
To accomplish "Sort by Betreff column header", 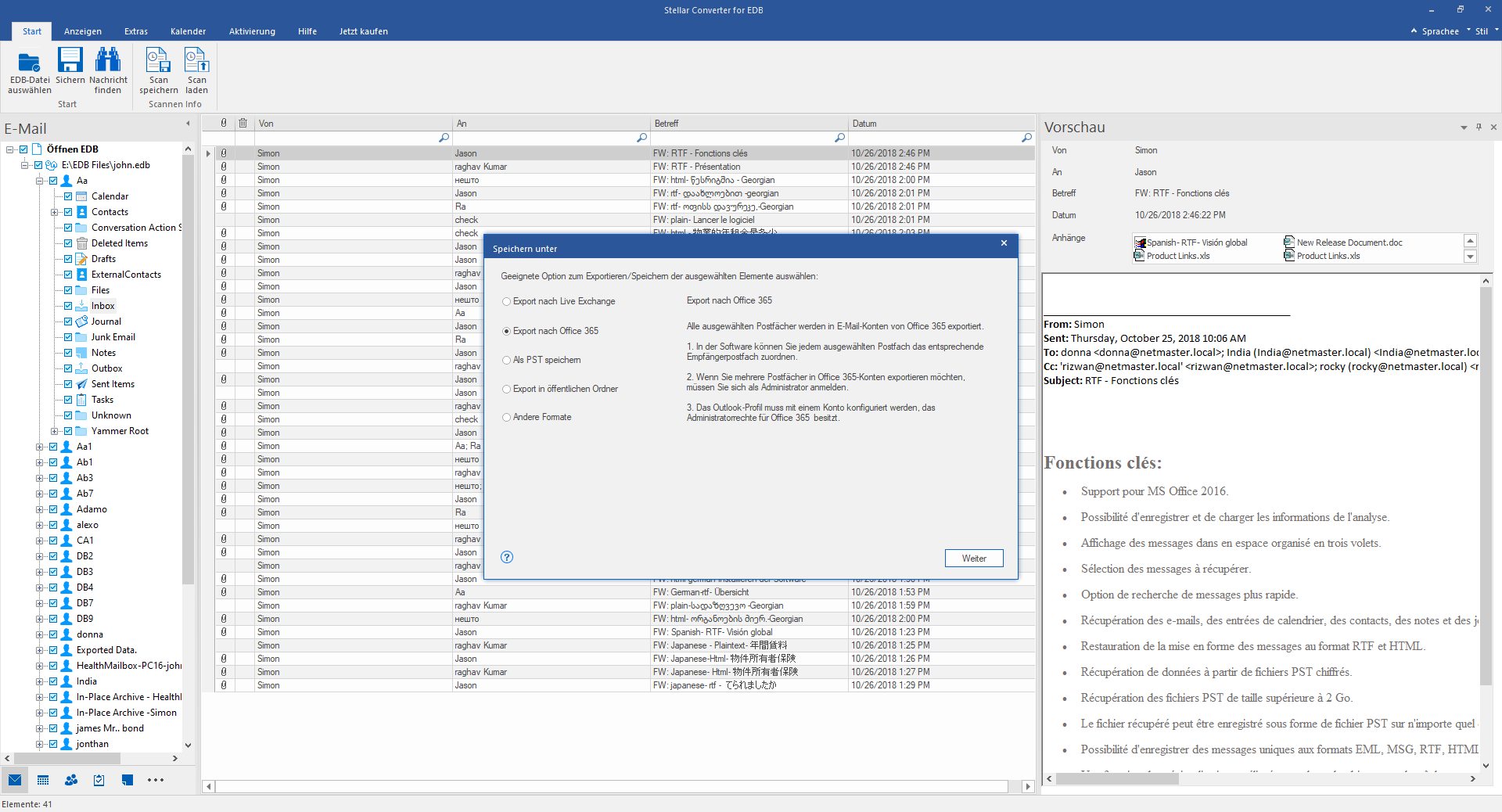I will [749, 124].
